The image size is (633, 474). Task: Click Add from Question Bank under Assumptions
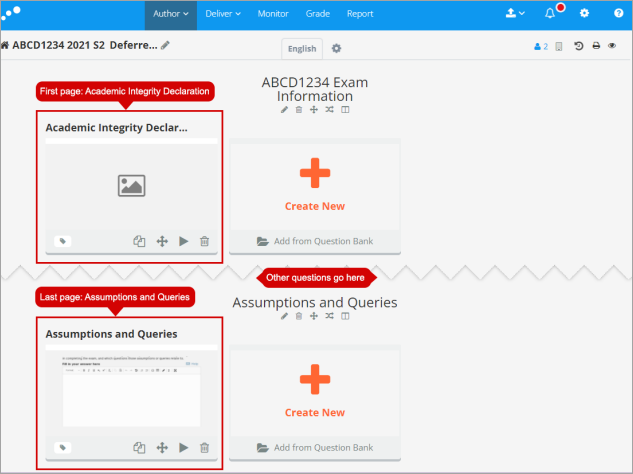coord(315,448)
